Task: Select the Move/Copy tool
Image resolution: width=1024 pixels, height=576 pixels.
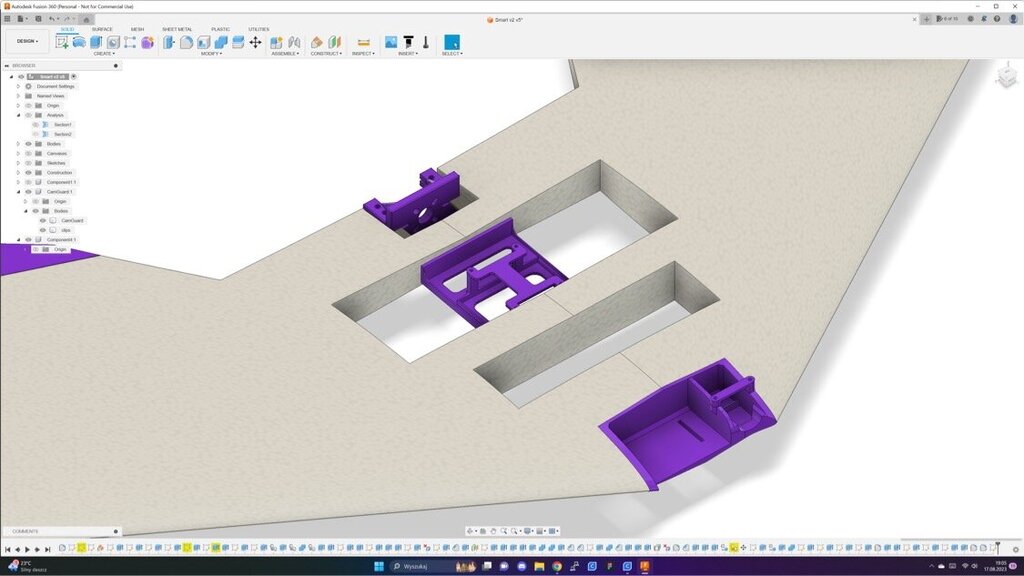Action: 255,42
